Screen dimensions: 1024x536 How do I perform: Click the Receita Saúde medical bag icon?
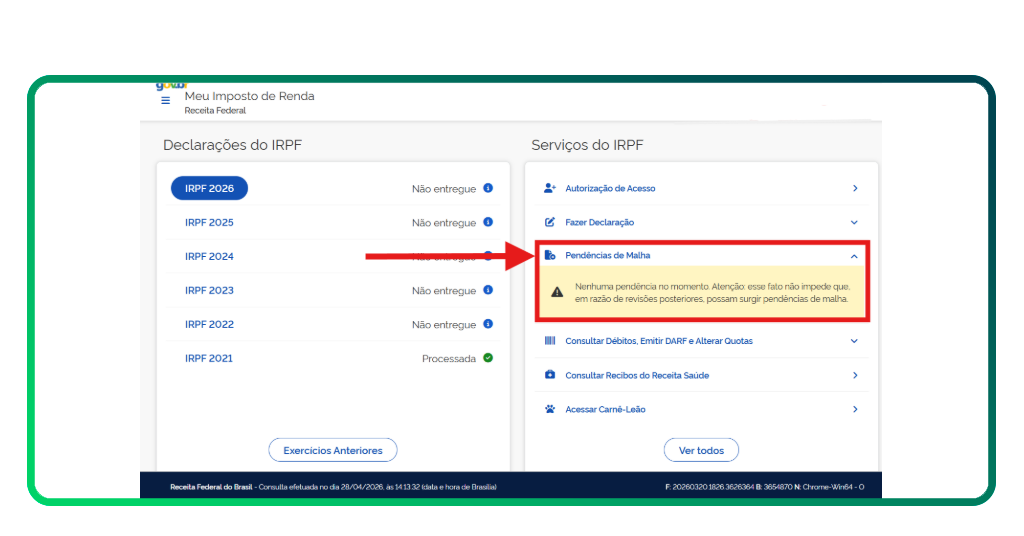pos(550,375)
